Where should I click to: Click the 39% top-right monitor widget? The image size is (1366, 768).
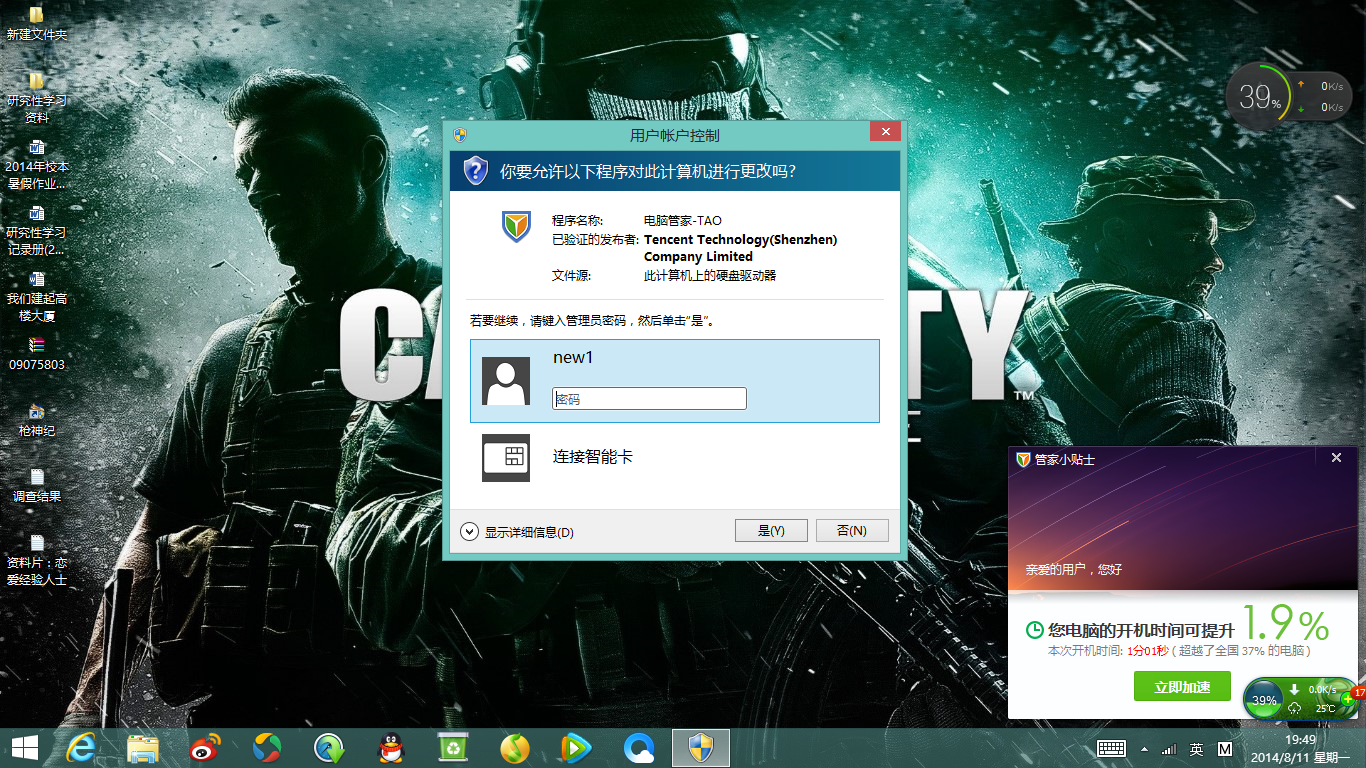[1259, 97]
